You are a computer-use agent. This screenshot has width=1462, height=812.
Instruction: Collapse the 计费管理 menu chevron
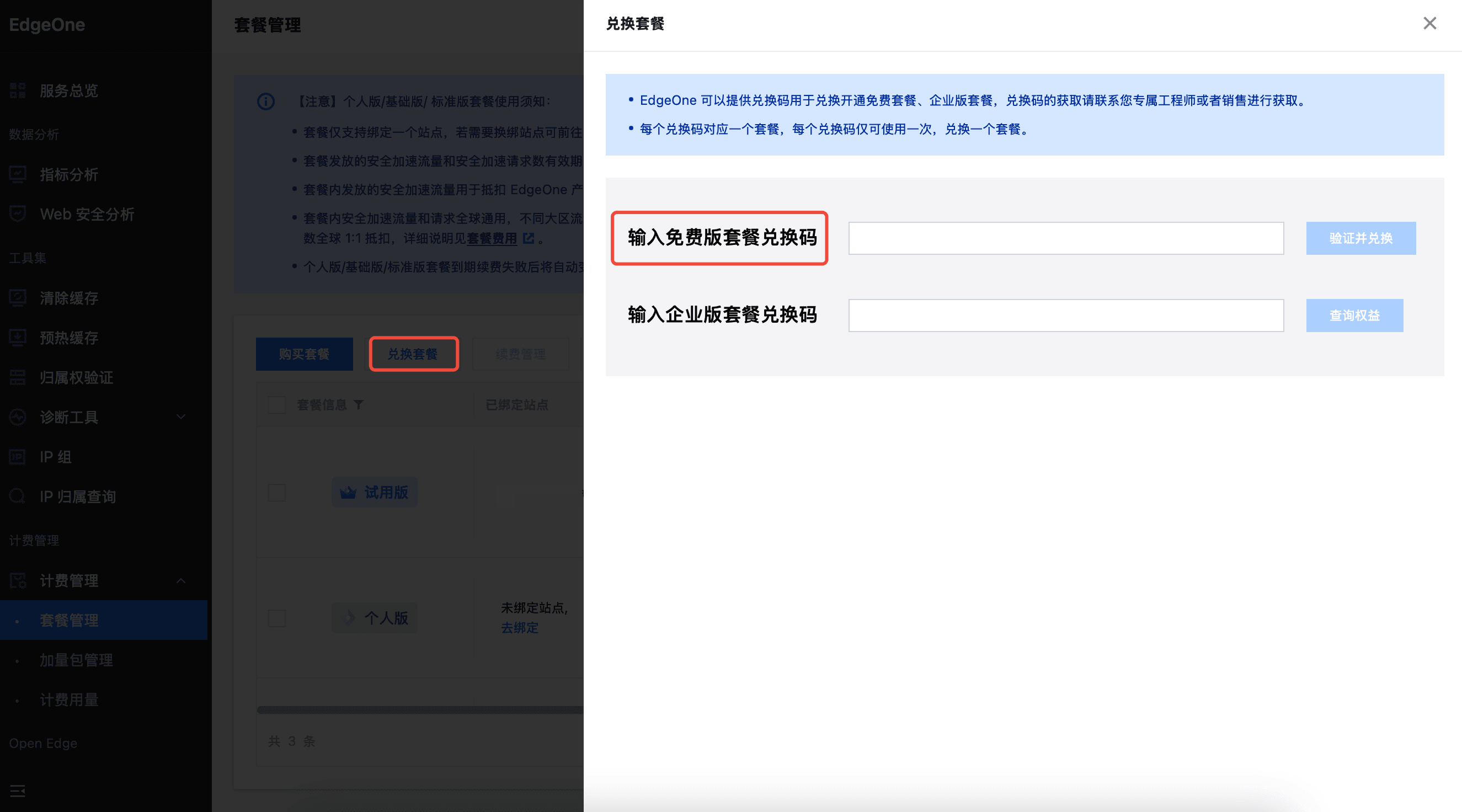pyautogui.click(x=181, y=580)
